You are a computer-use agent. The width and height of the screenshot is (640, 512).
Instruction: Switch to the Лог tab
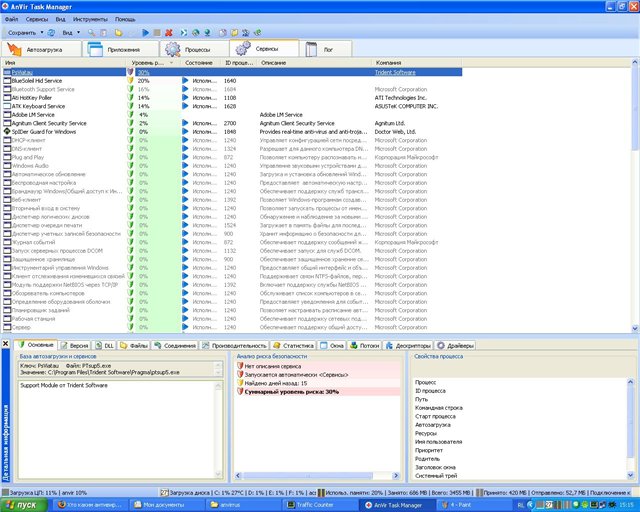(x=326, y=49)
